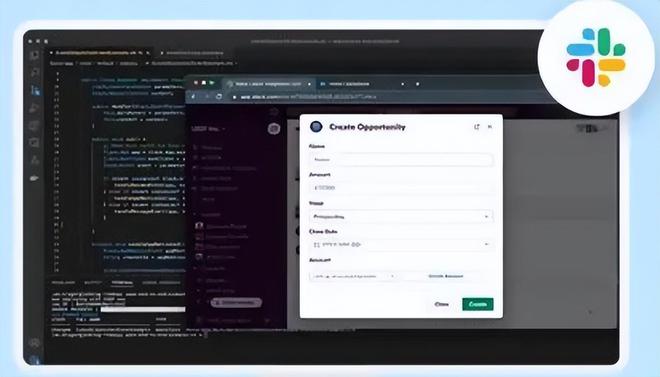
Task: Select the Terminal tab in bottom panel
Action: 122,283
